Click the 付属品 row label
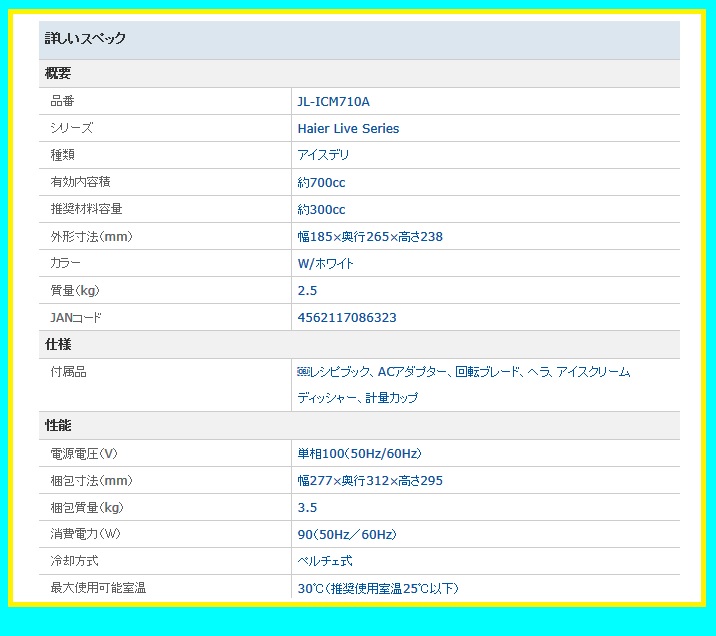 tap(68, 372)
